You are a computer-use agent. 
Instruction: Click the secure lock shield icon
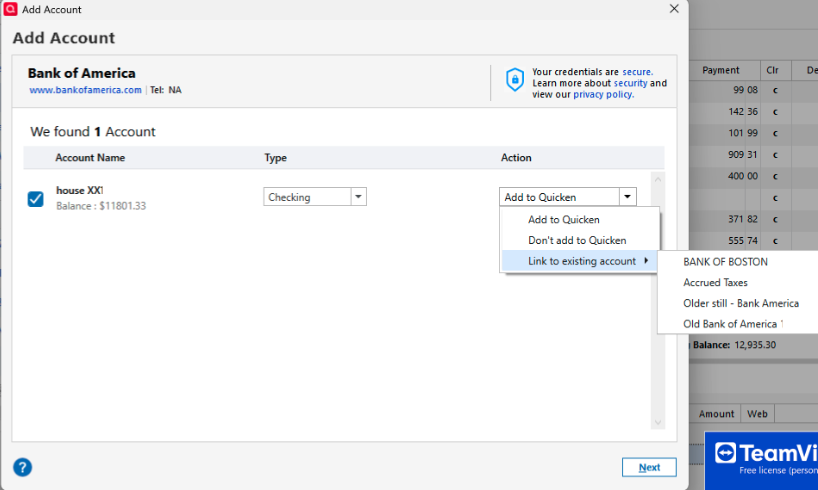pyautogui.click(x=514, y=79)
